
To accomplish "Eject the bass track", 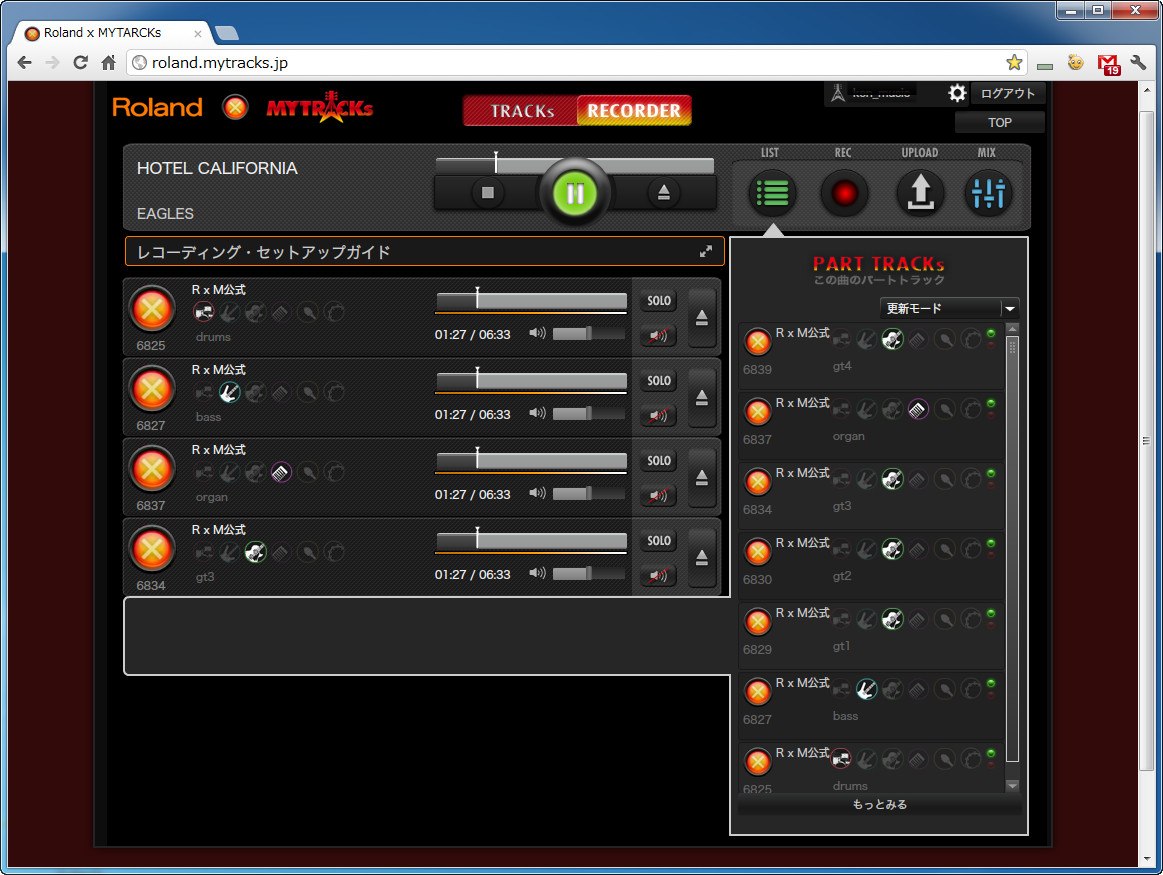I will 702,398.
